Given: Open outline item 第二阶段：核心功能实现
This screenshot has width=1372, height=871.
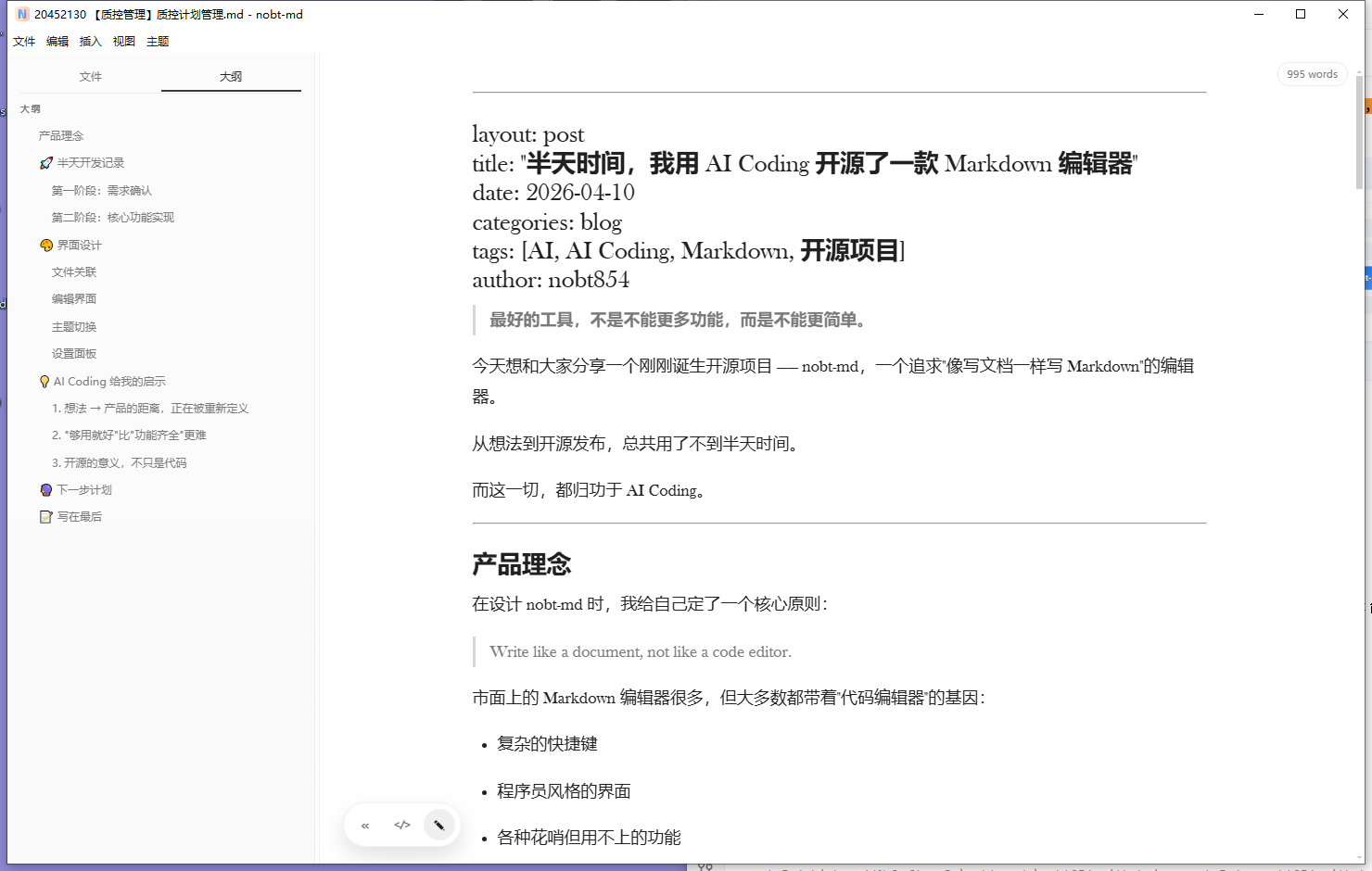Looking at the screenshot, I should pyautogui.click(x=113, y=218).
